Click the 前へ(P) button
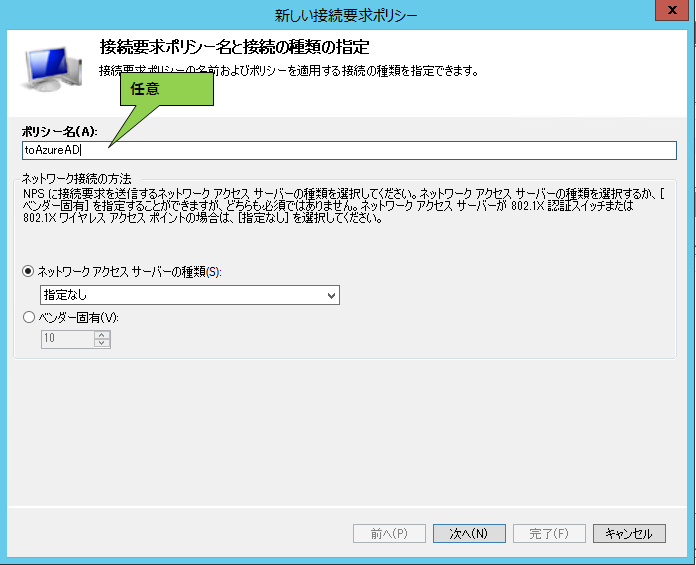Viewport: 696px width, 565px height. click(389, 533)
